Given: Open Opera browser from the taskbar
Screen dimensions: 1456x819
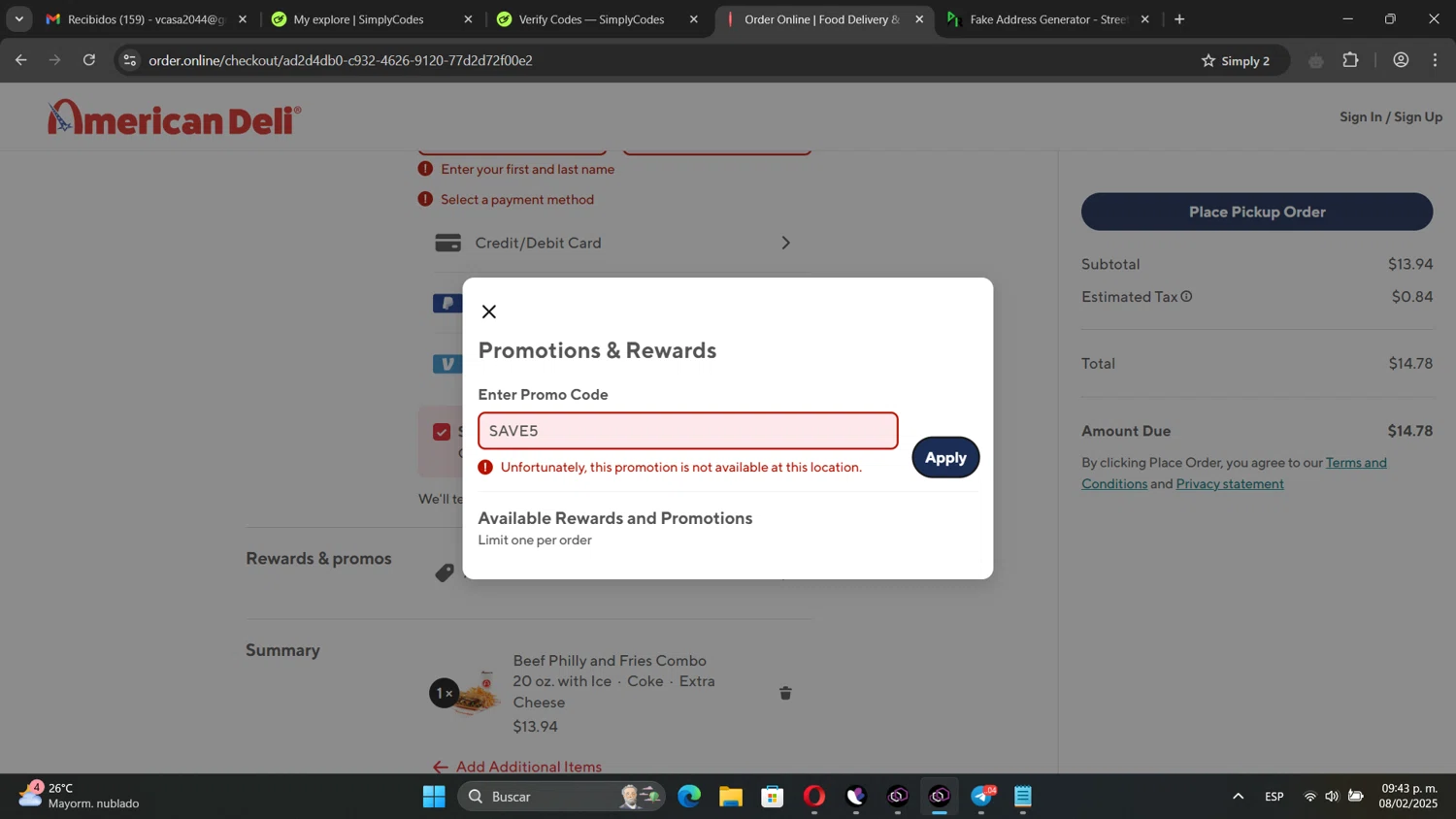Looking at the screenshot, I should (814, 797).
